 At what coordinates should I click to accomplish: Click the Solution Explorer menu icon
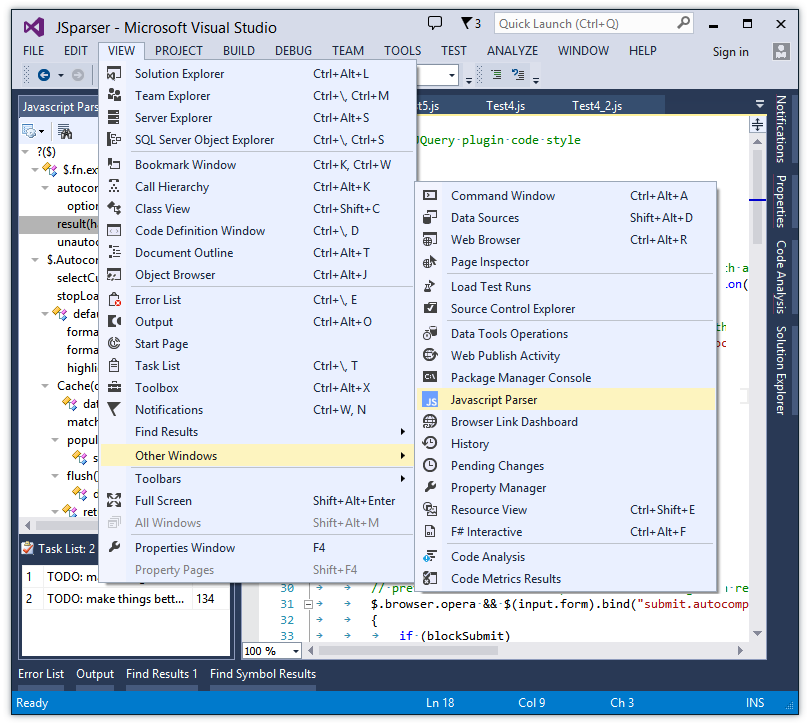114,74
